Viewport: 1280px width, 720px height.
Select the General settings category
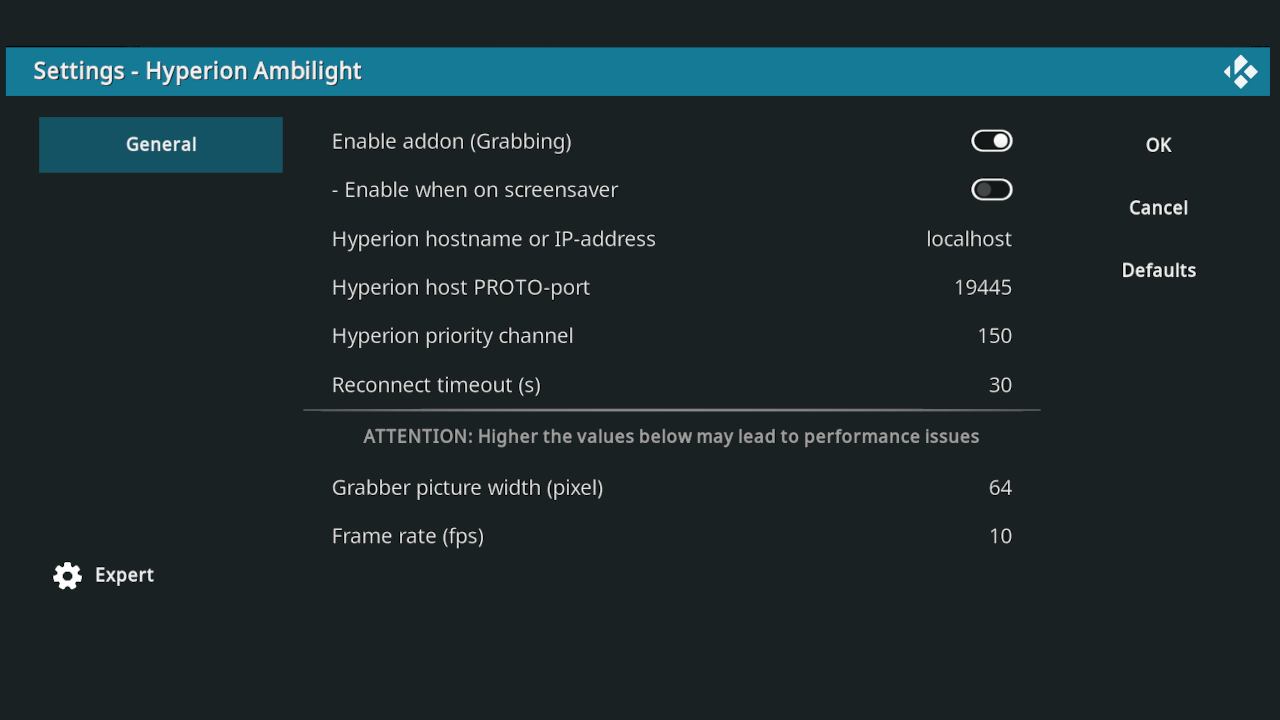tap(161, 145)
